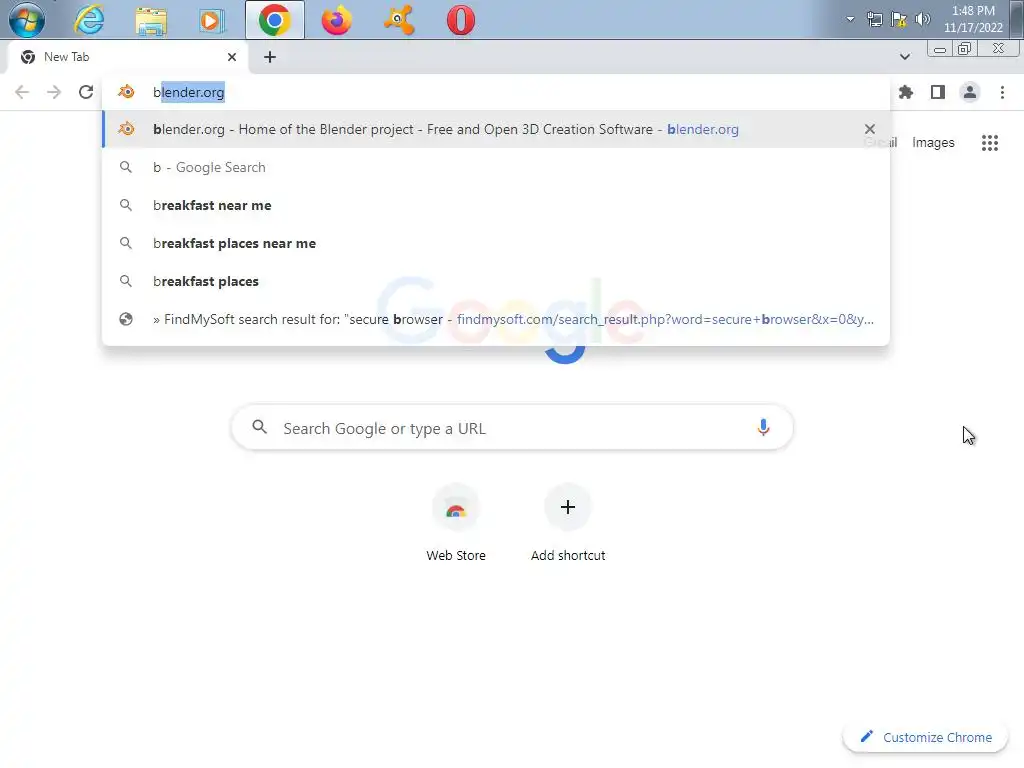The image size is (1024, 768).
Task: Open the Chrome three-dot menu
Action: coord(1002,92)
